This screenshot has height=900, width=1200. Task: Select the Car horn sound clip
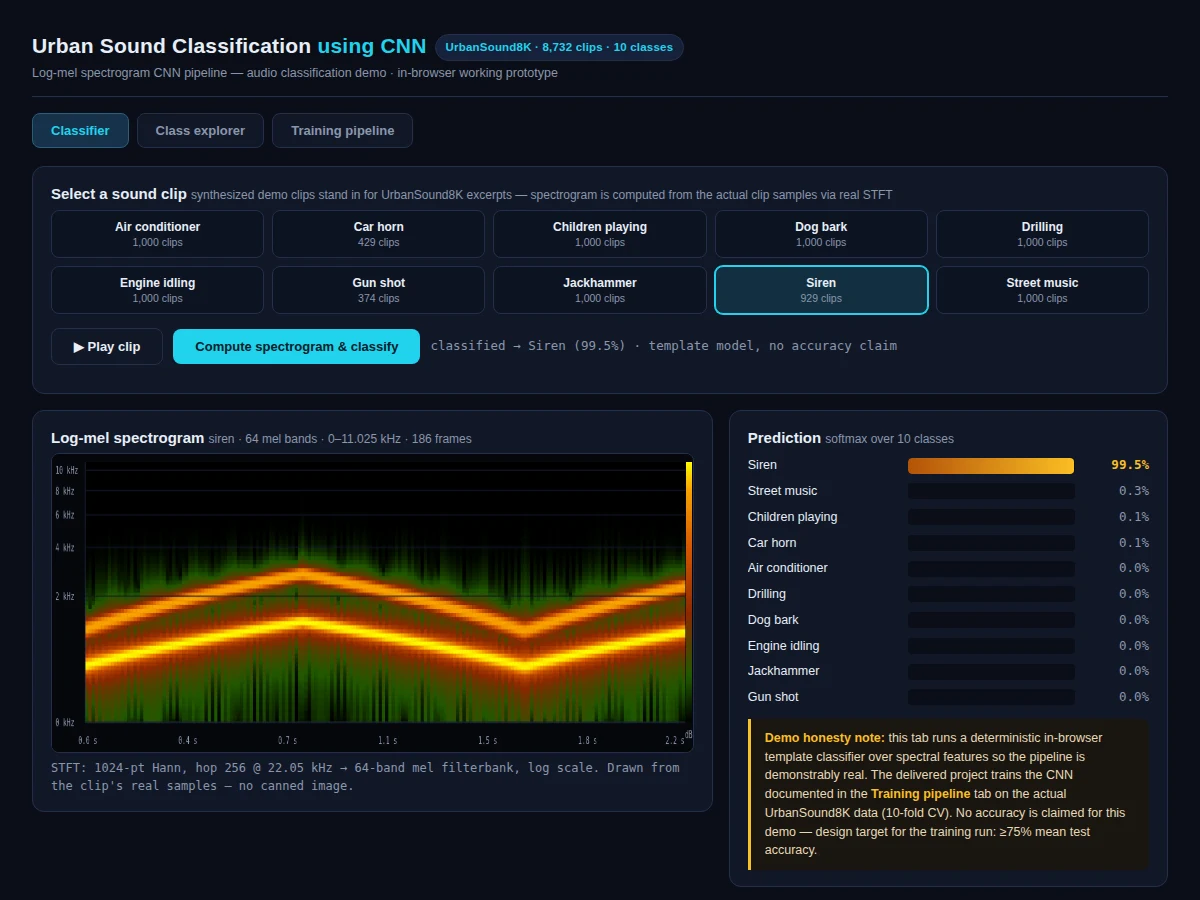378,234
